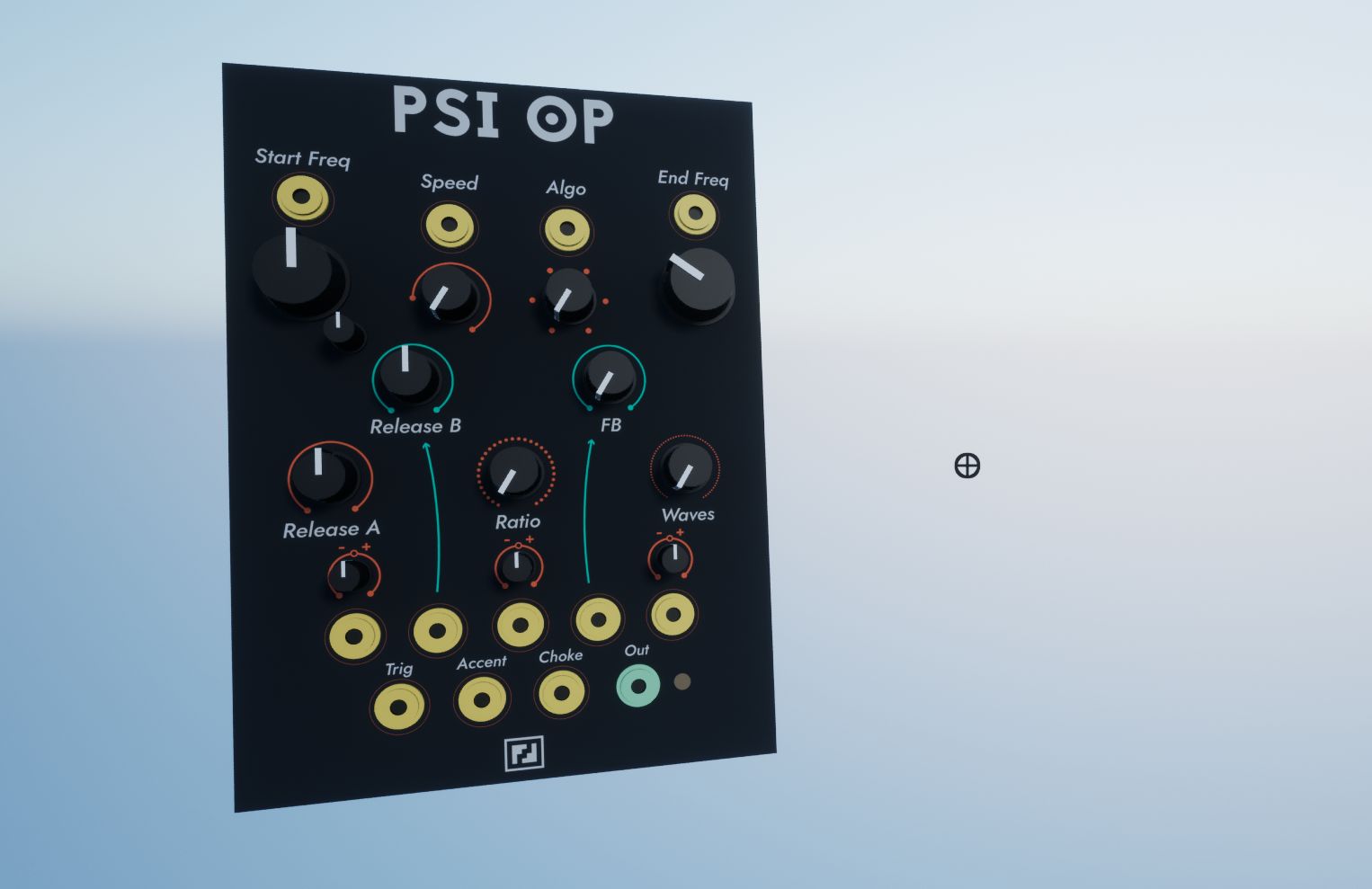The width and height of the screenshot is (1372, 889).
Task: Click the Speed knob
Action: 447,295
